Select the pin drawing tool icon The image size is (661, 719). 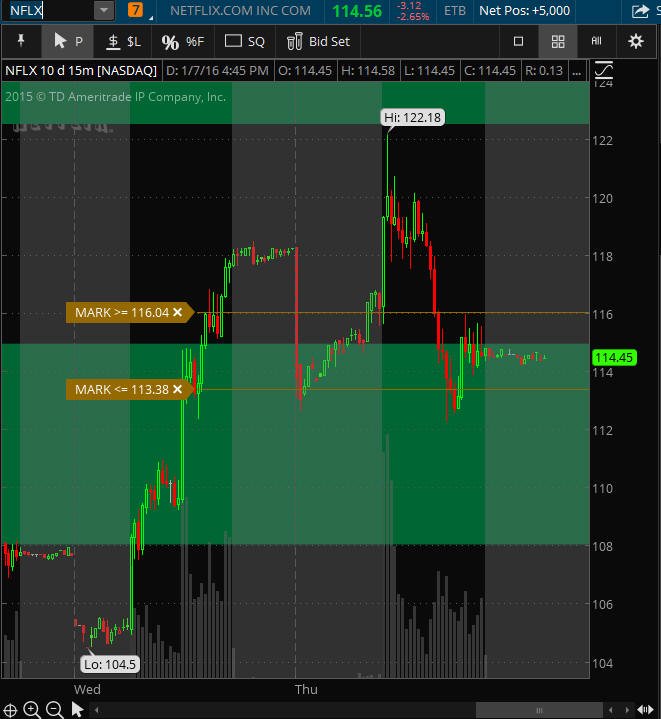pyautogui.click(x=21, y=41)
